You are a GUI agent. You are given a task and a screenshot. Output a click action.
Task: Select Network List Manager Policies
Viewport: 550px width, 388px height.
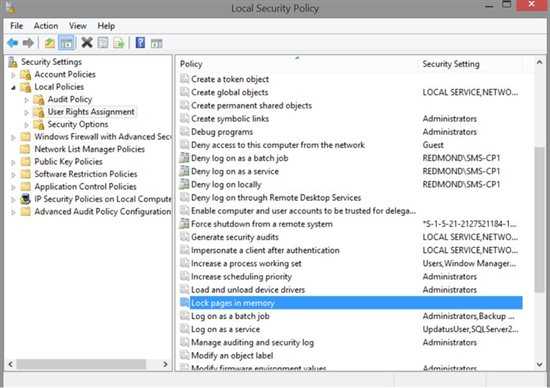tap(89, 149)
